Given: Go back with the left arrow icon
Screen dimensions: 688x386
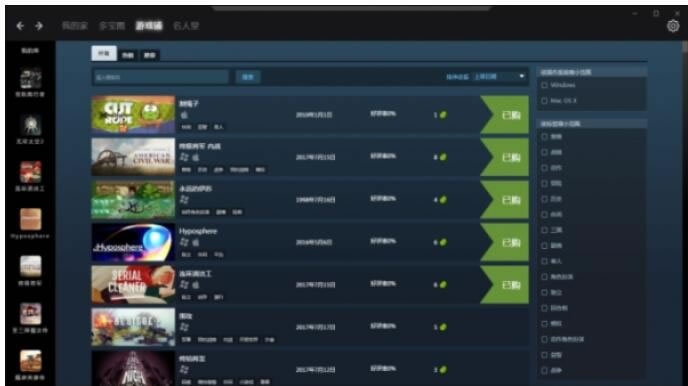Looking at the screenshot, I should coord(20,26).
